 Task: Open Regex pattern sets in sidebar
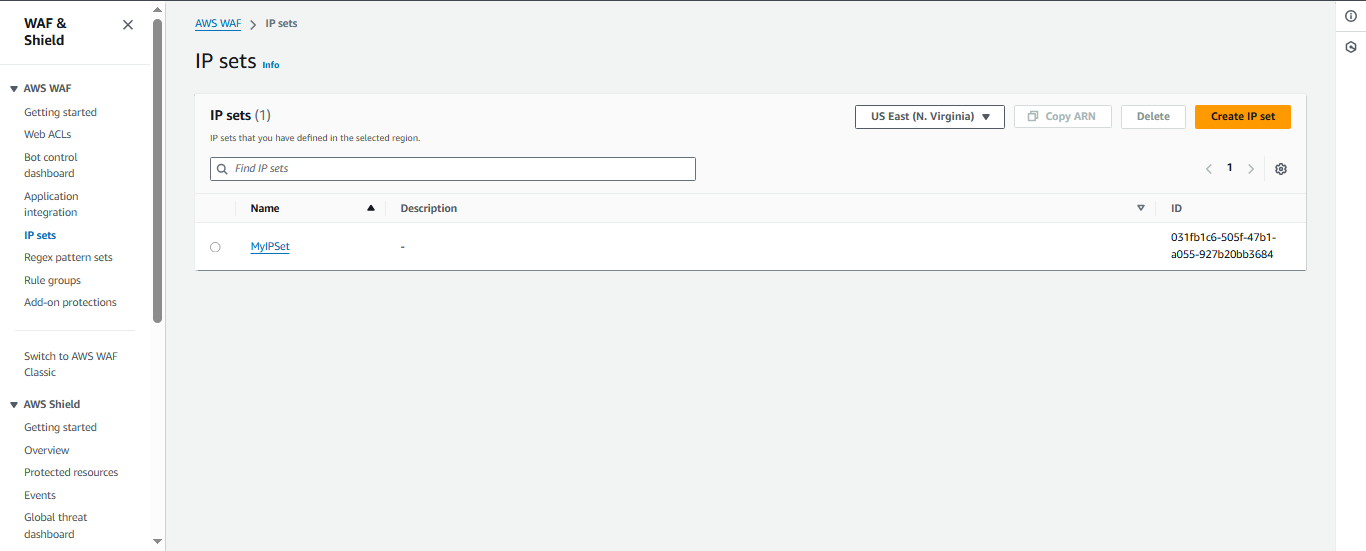[68, 257]
